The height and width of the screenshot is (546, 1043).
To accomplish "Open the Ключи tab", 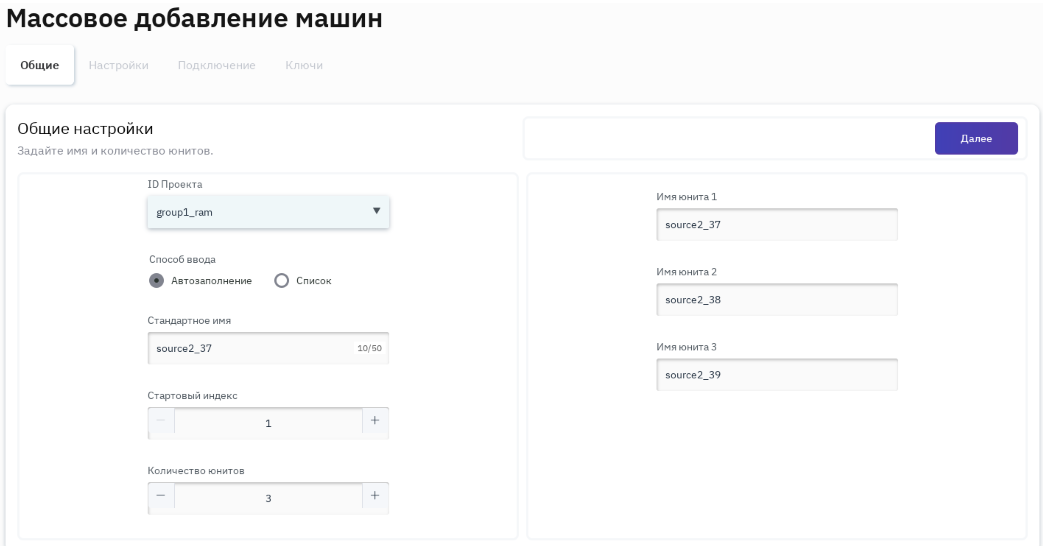I will coord(304,66).
